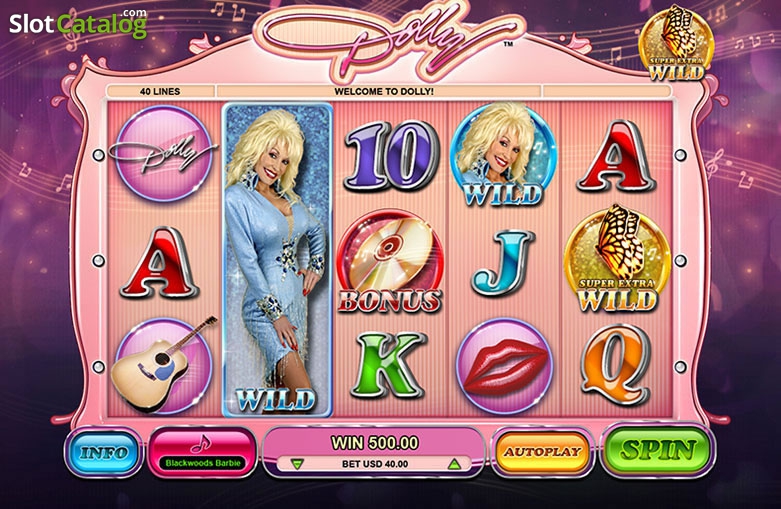This screenshot has height=509, width=781.
Task: Click the BONUS disc symbol
Action: click(390, 262)
